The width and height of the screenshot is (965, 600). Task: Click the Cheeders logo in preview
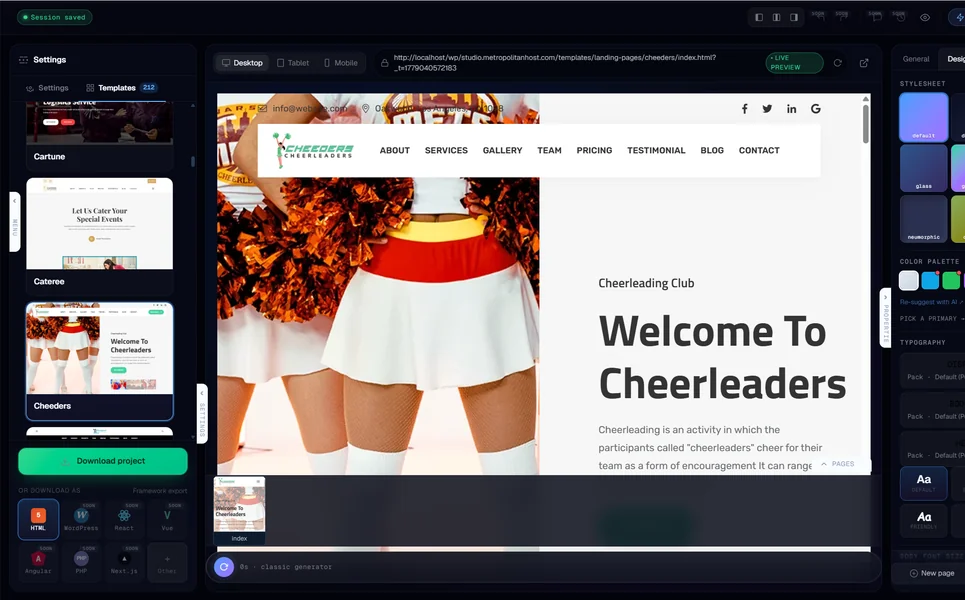313,150
